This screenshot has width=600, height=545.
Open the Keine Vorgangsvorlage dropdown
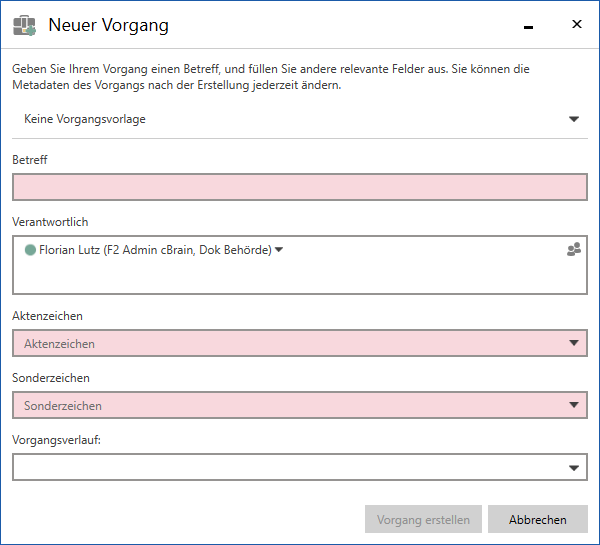pos(574,119)
